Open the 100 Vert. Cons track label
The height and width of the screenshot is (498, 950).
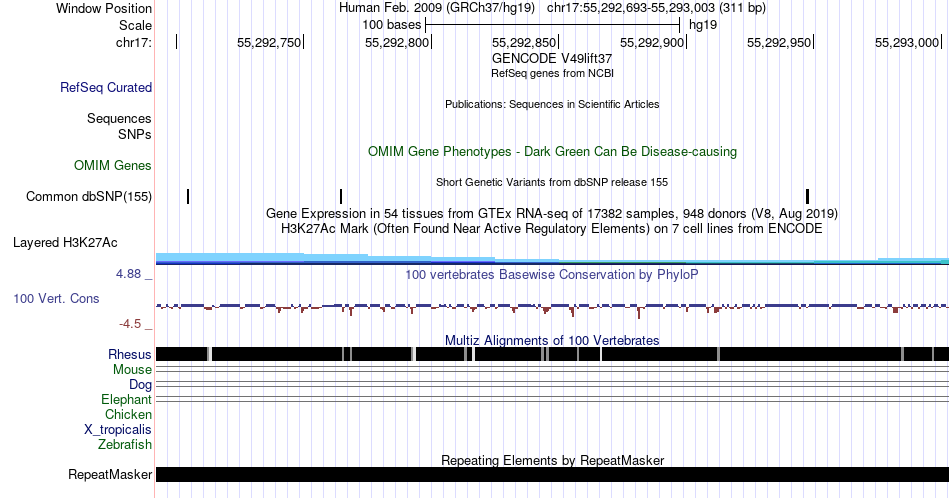56,298
